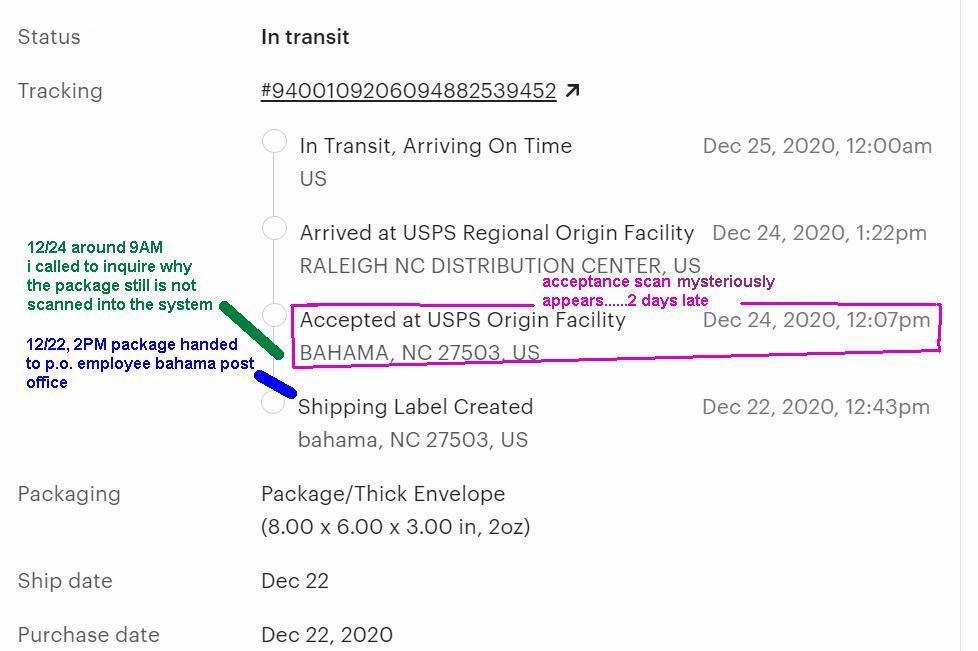Select the Shipping Label Created timeline circle
The height and width of the screenshot is (651, 978).
click(x=272, y=403)
